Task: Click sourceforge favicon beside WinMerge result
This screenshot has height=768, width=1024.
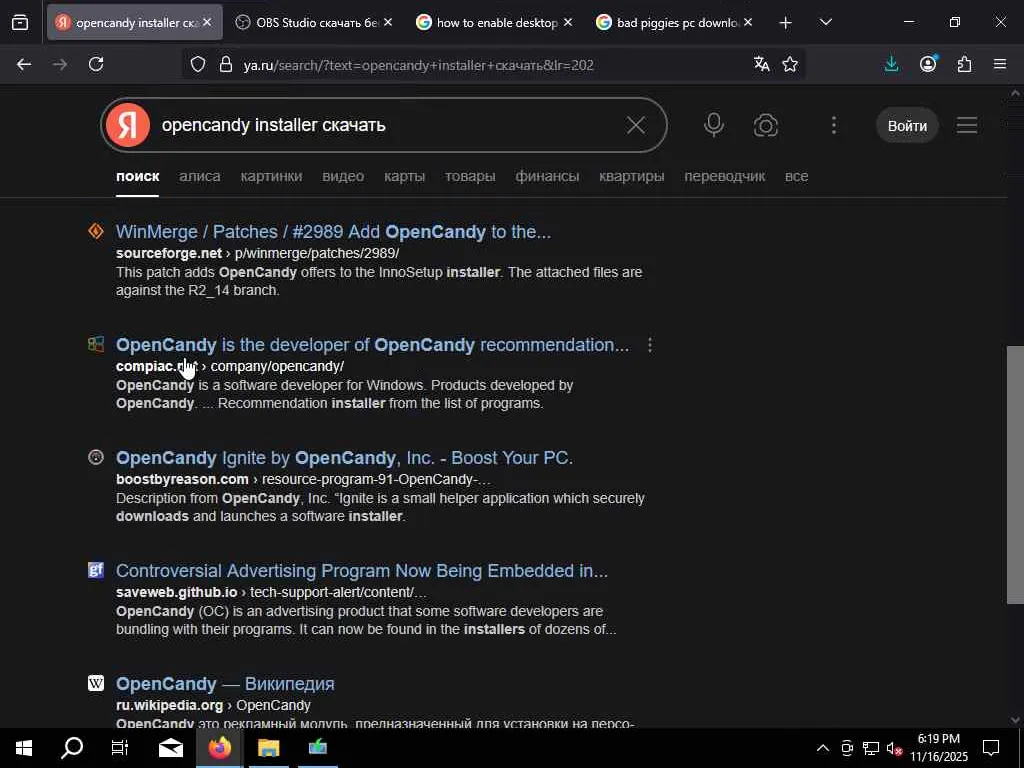Action: pos(96,231)
